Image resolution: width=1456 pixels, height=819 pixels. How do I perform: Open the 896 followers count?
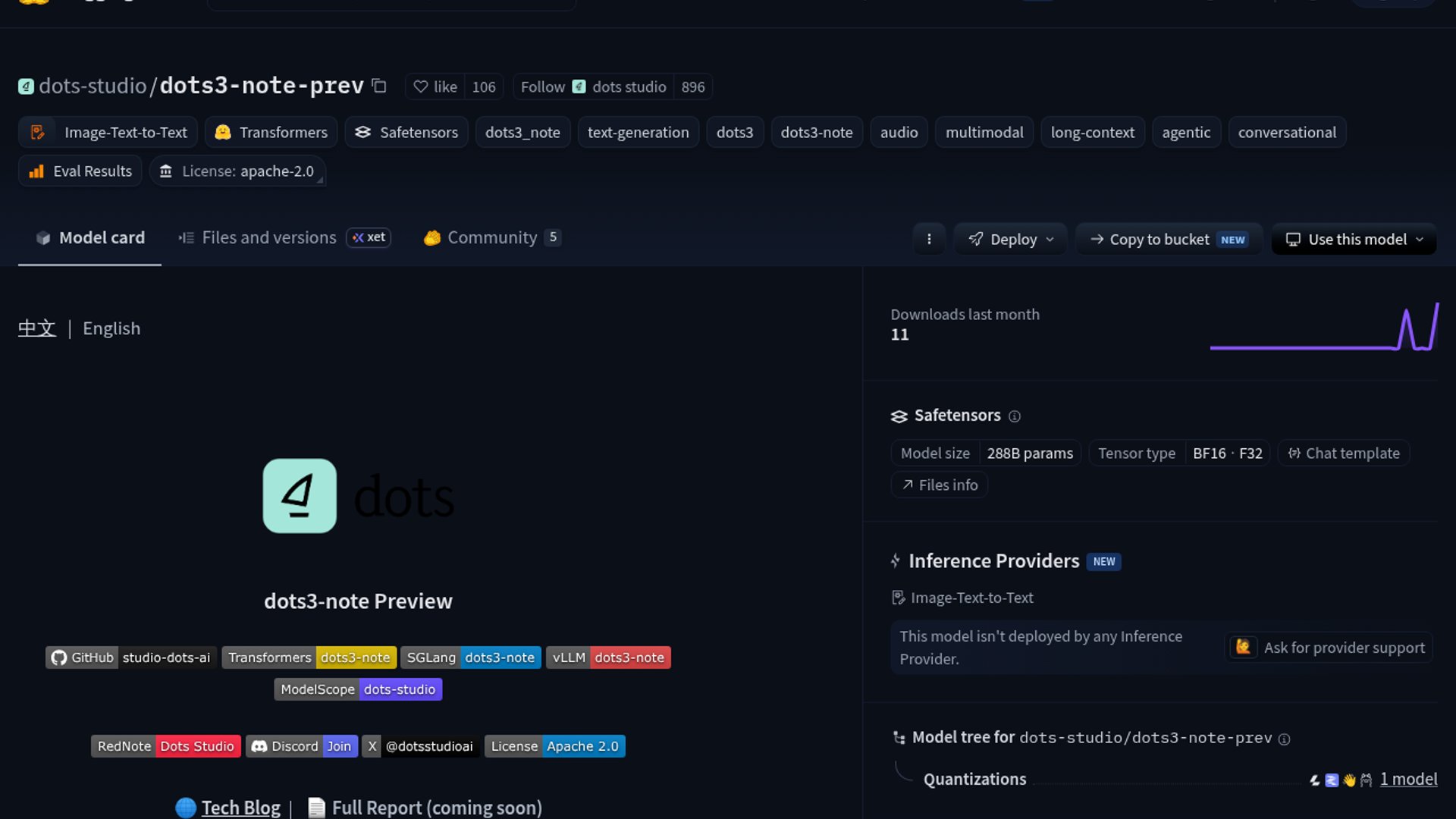coord(692,86)
